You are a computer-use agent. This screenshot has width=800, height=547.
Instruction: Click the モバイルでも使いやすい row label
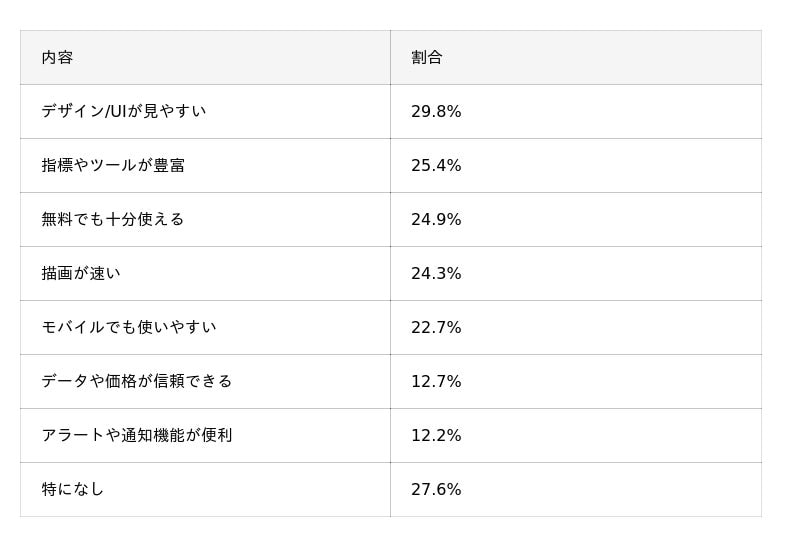click(x=129, y=327)
